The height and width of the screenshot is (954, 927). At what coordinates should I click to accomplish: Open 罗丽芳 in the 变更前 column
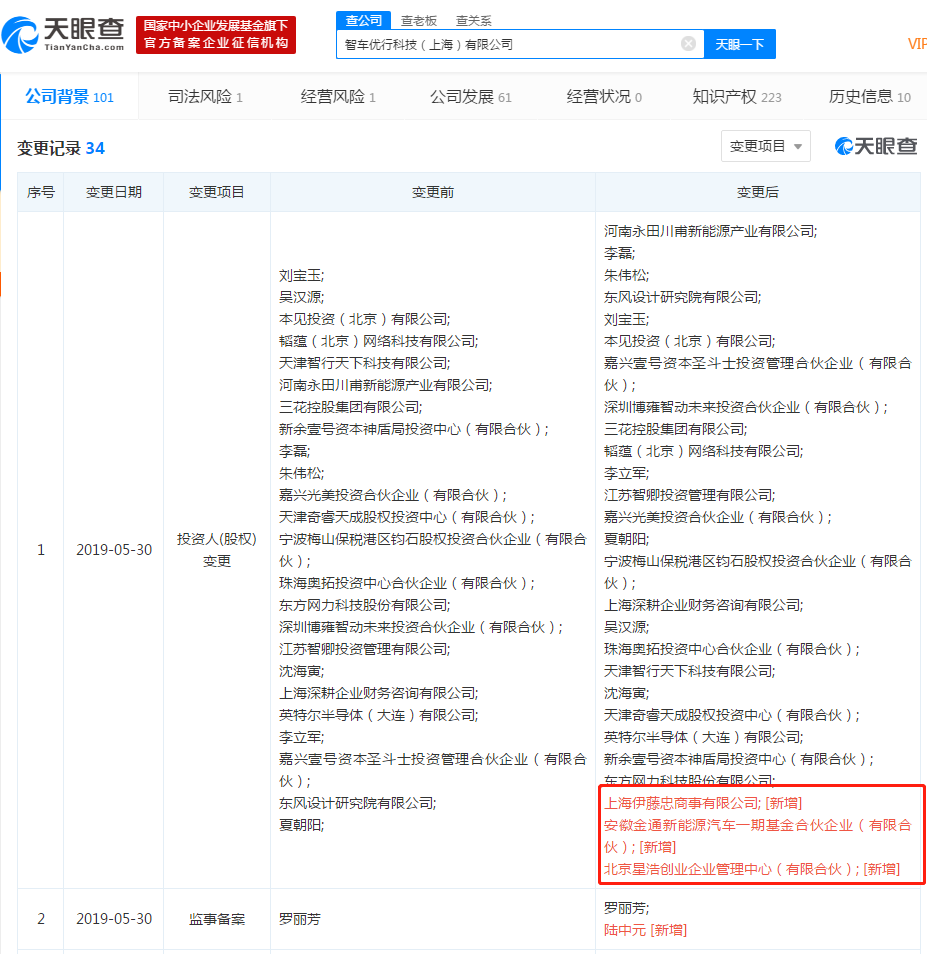(300, 919)
